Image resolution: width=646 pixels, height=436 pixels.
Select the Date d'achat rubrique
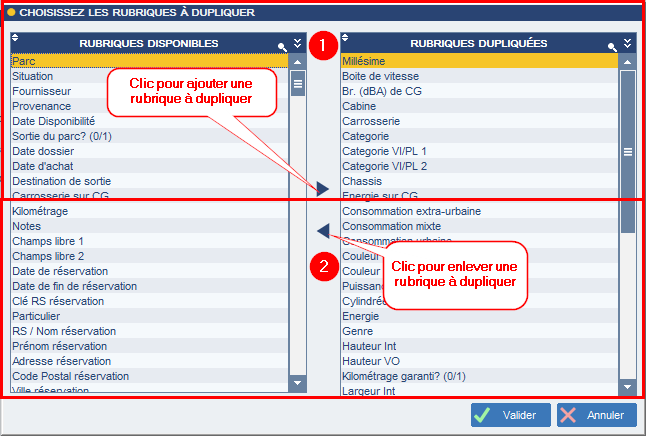pyautogui.click(x=150, y=166)
